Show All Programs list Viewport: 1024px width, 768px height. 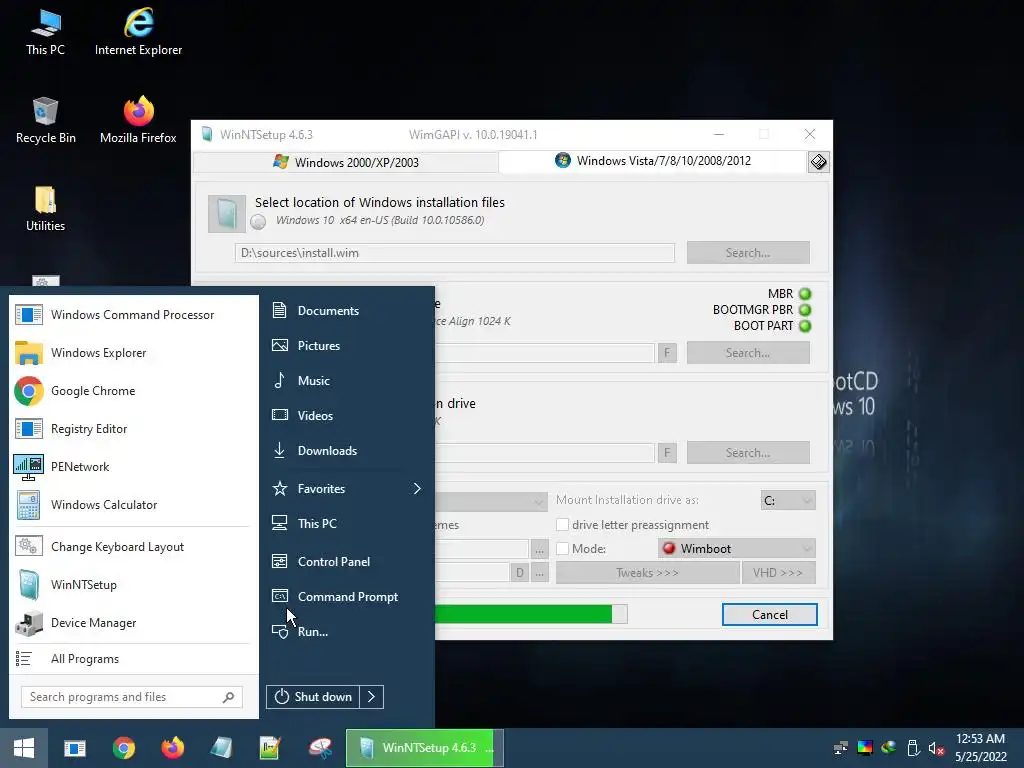coord(131,659)
